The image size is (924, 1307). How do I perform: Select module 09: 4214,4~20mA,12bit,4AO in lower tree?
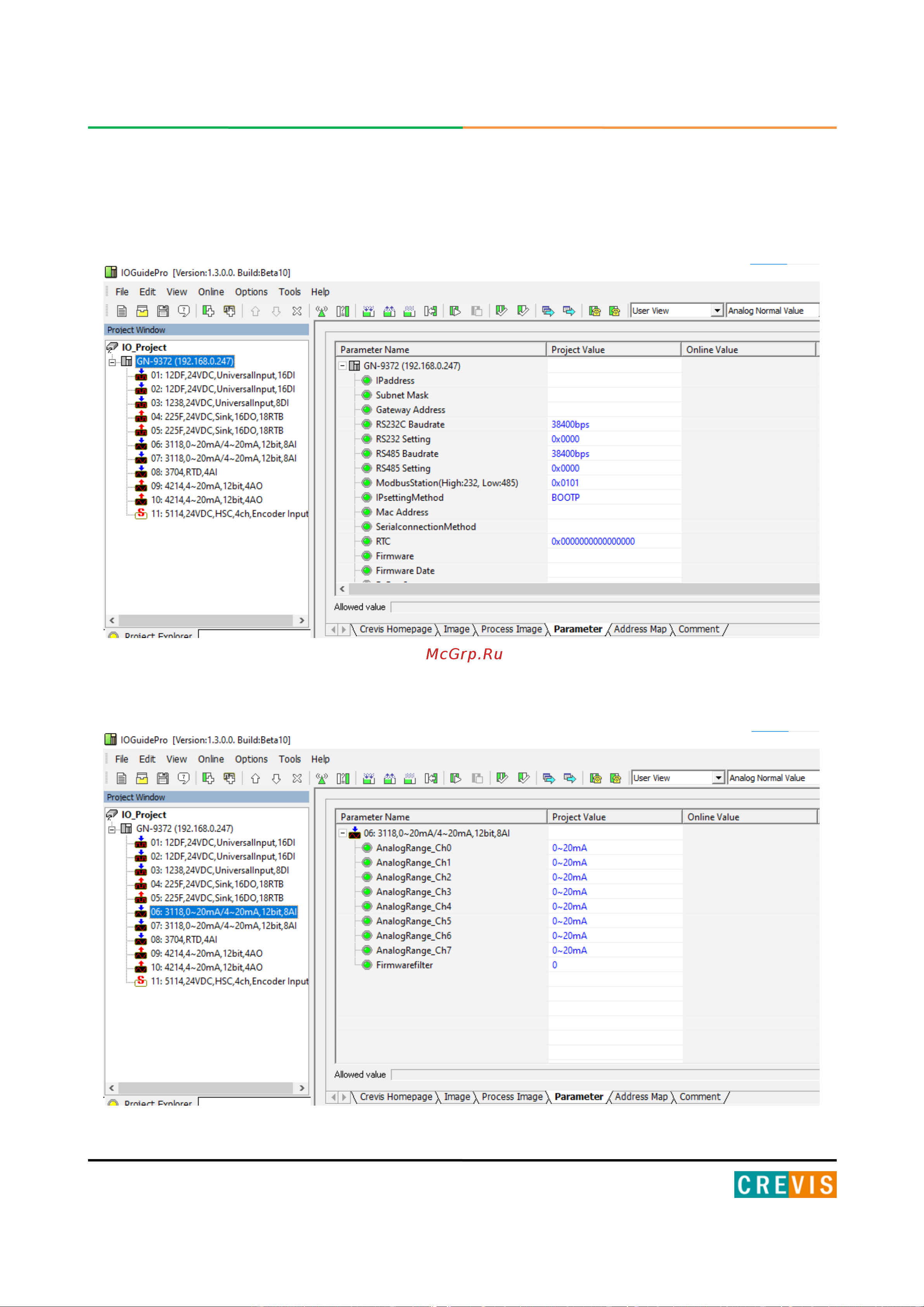point(206,953)
